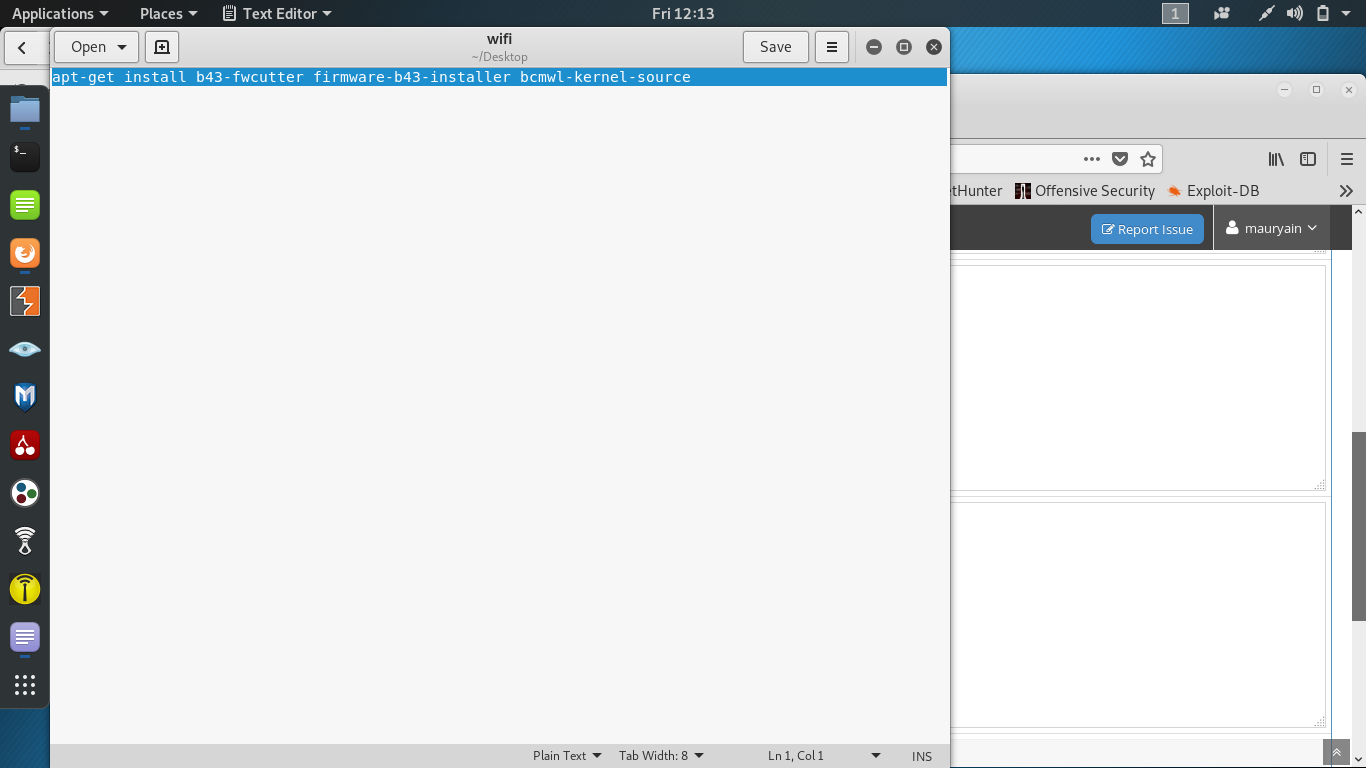The image size is (1366, 768).
Task: Expand mauryain user account menu
Action: click(1272, 229)
